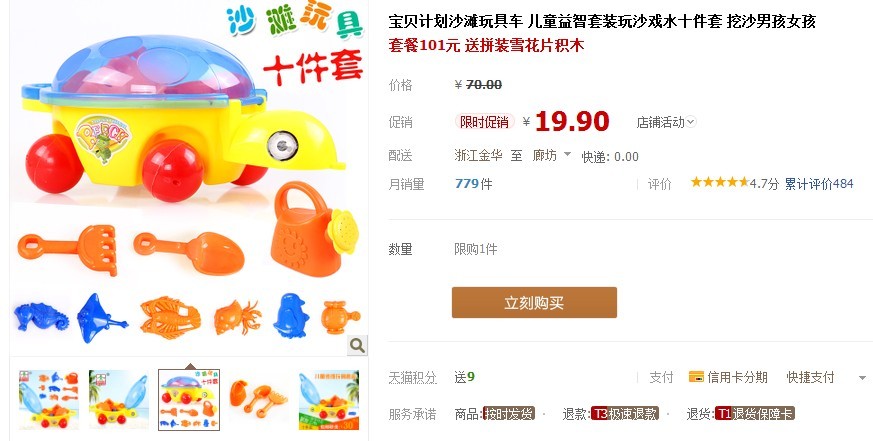Expand the 店铺活动 dropdown

tap(666, 122)
